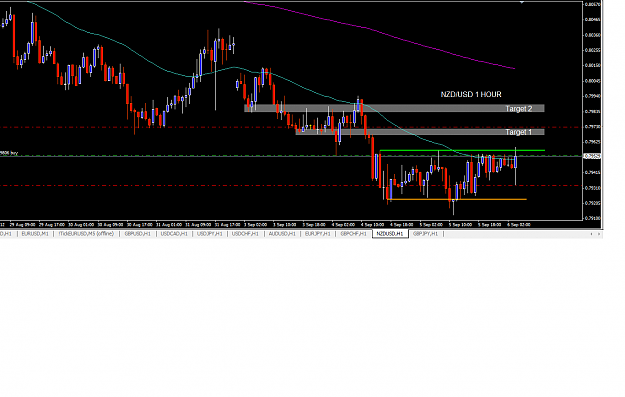Click tab-bar right scroll arrow

[x=599, y=234]
